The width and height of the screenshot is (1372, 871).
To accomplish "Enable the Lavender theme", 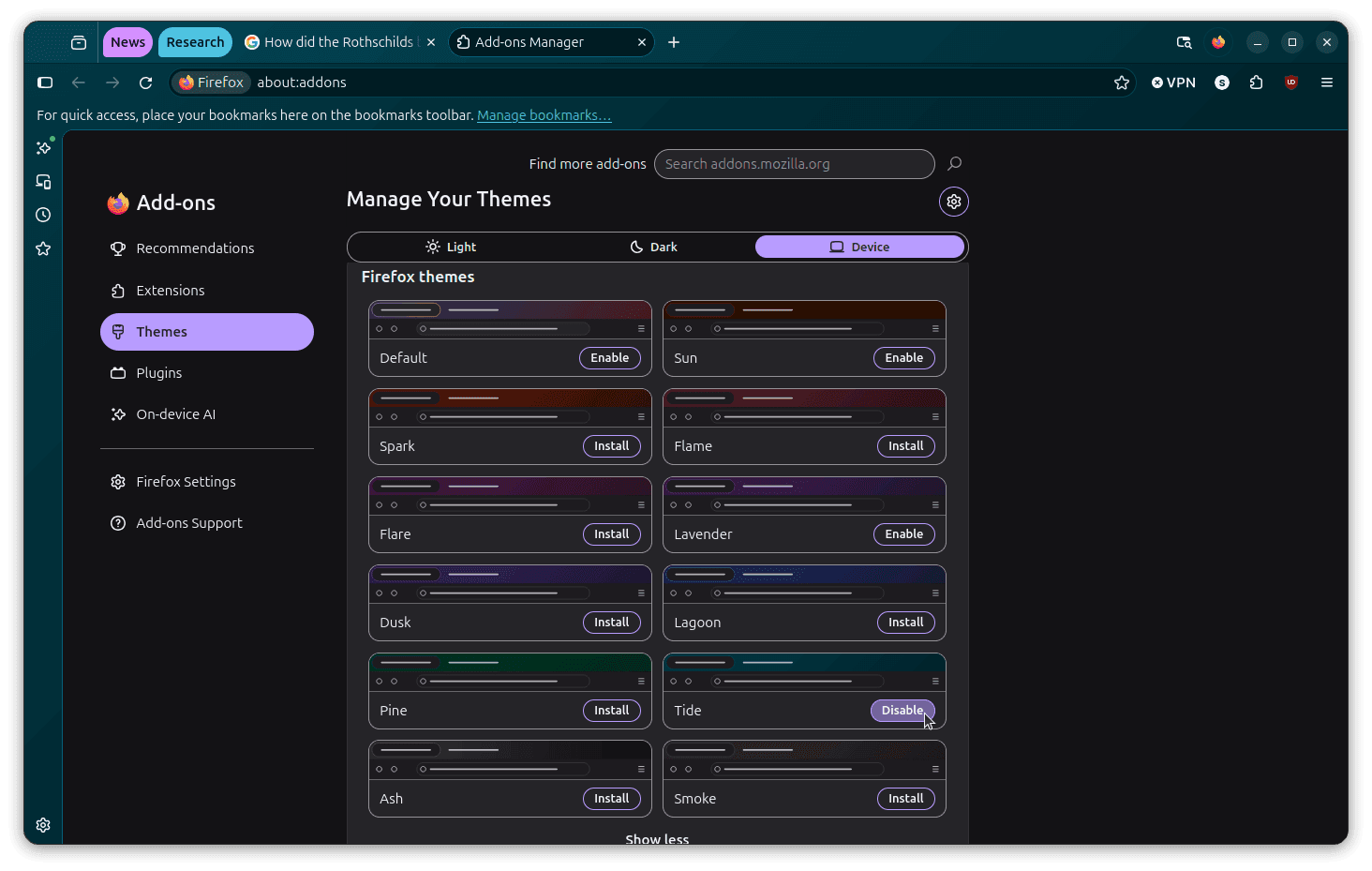I will 904,534.
